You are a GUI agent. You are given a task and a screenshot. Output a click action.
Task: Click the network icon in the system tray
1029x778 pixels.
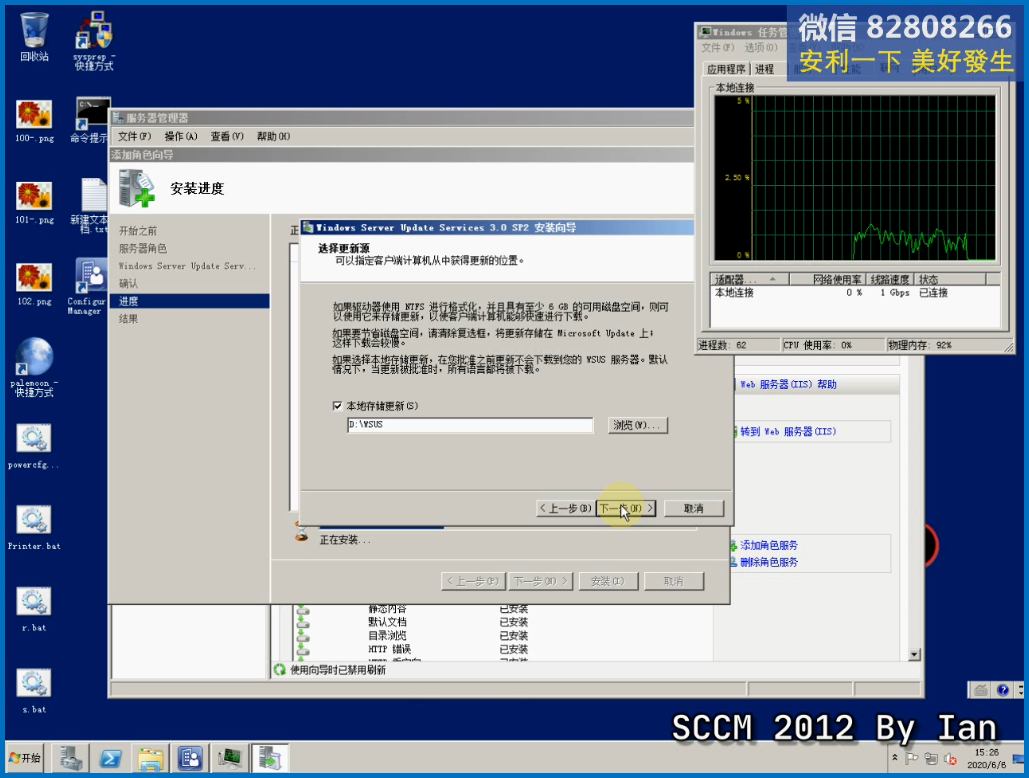coord(931,758)
